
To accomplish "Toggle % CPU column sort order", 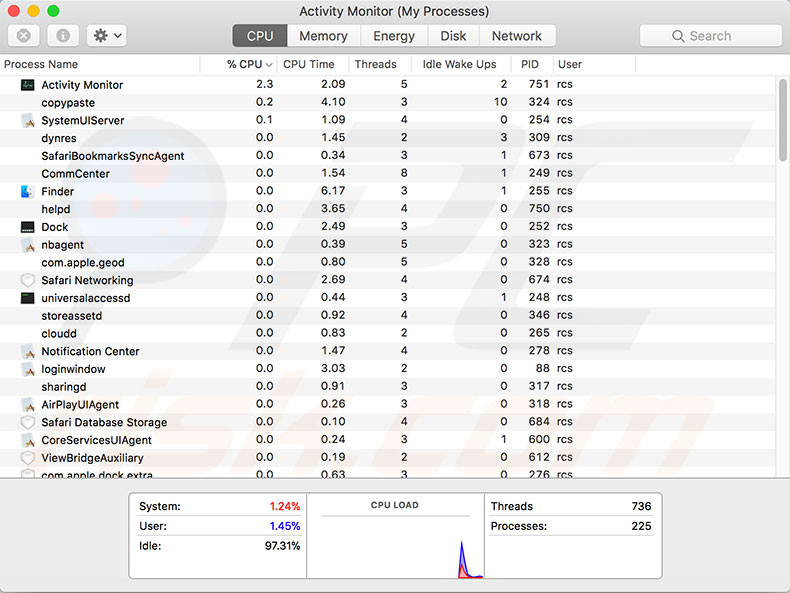I will click(239, 64).
